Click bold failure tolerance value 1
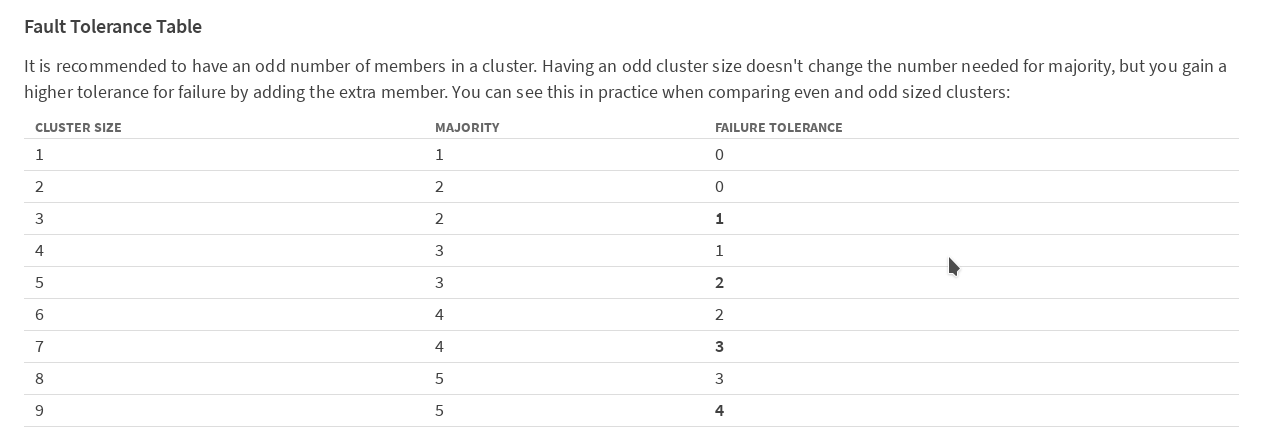The image size is (1283, 442). [x=719, y=219]
